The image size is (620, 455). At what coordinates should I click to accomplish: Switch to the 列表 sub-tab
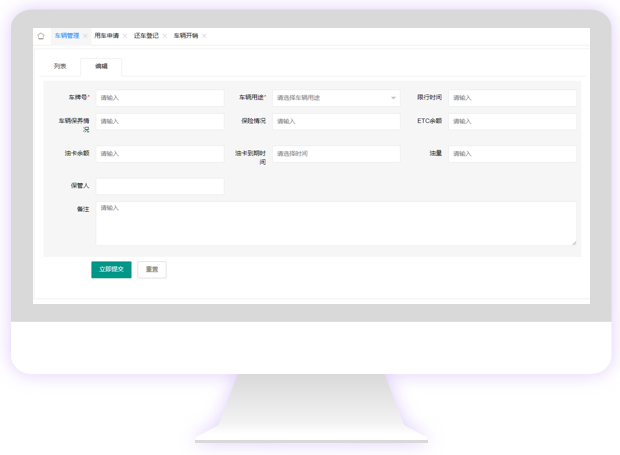60,67
